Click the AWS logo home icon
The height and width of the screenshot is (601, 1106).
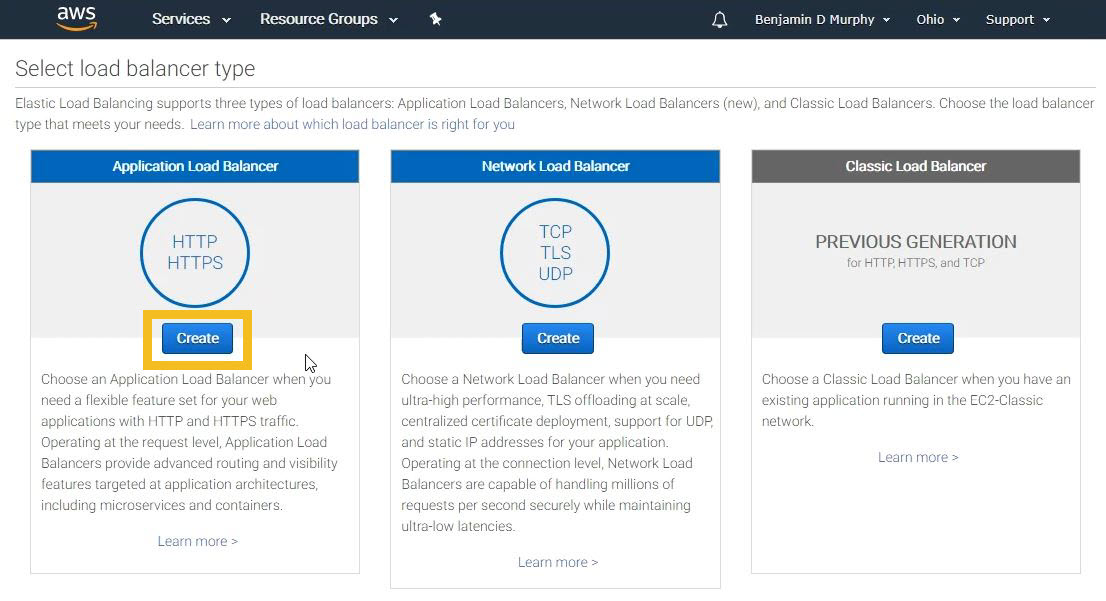[x=76, y=18]
